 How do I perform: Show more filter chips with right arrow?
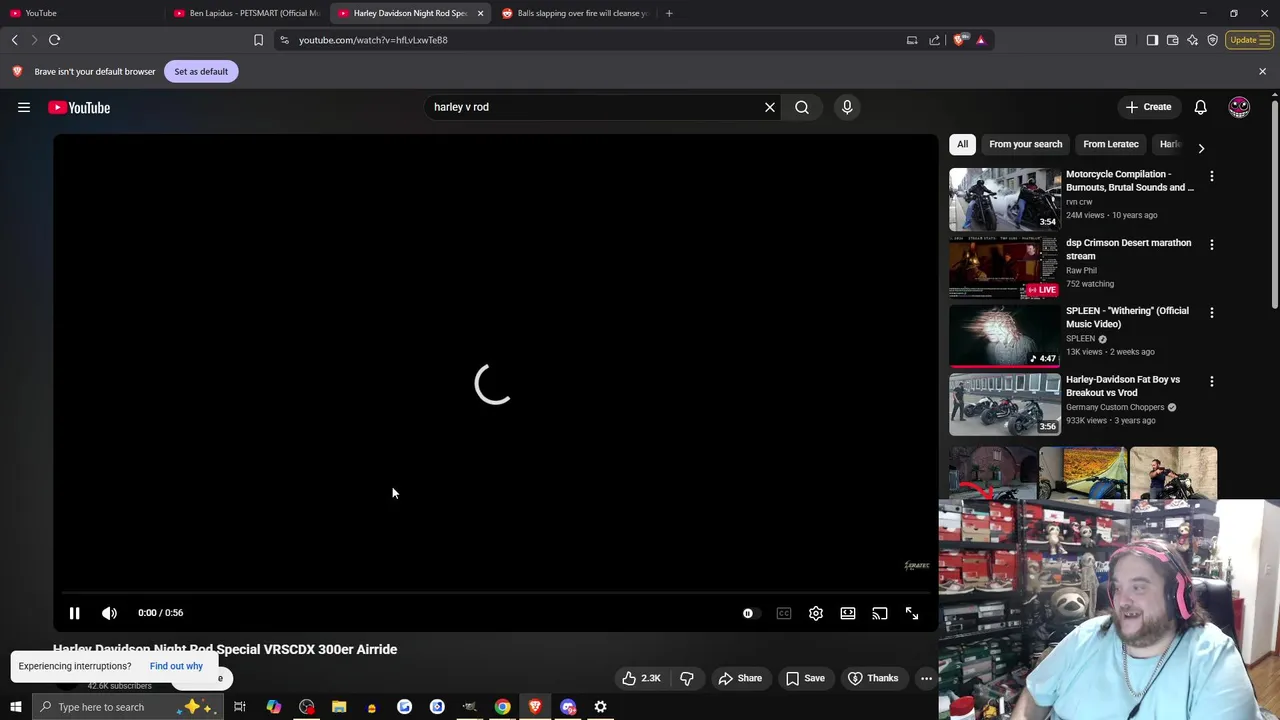click(x=1201, y=148)
